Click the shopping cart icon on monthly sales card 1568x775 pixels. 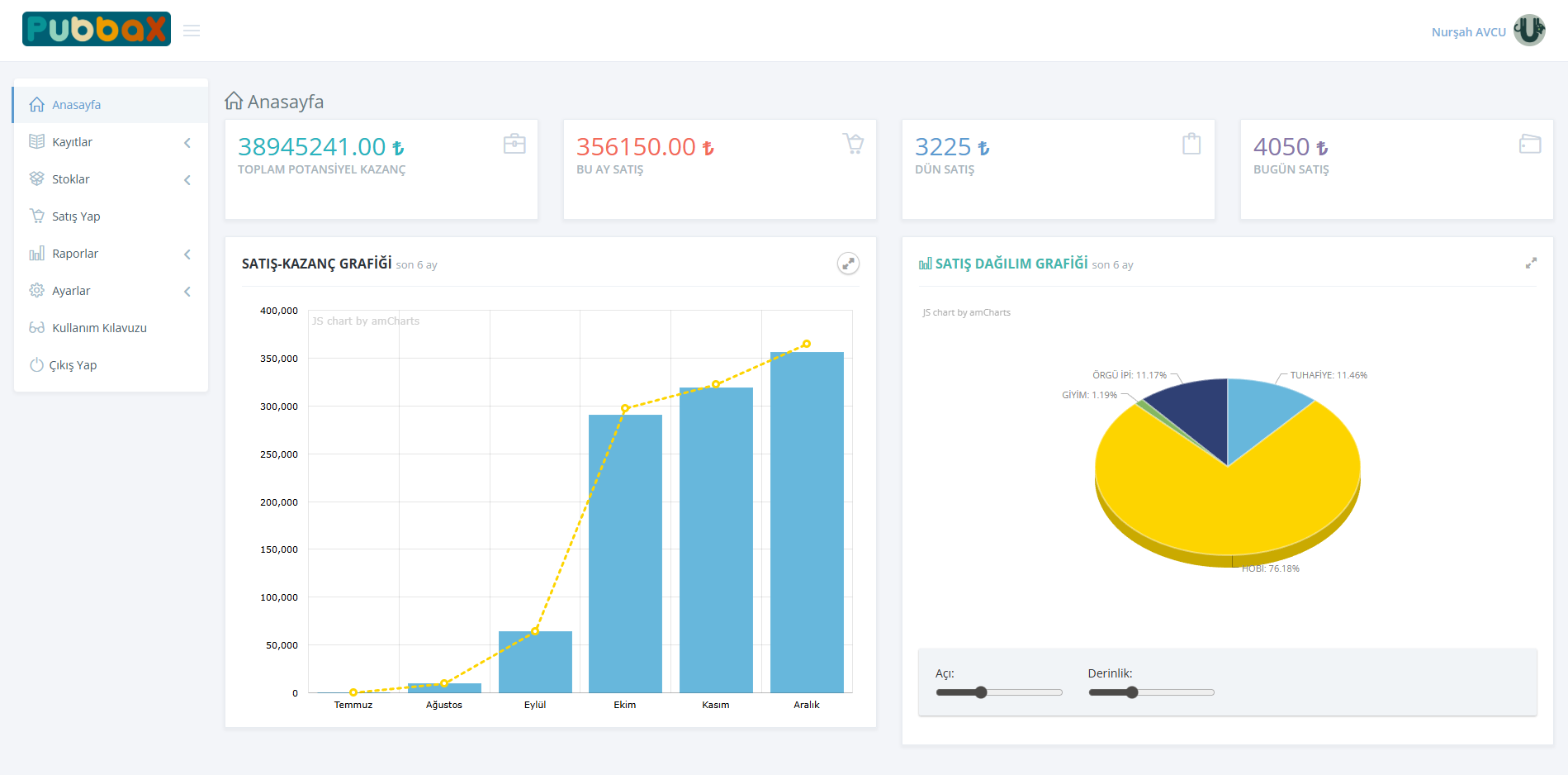pyautogui.click(x=853, y=144)
